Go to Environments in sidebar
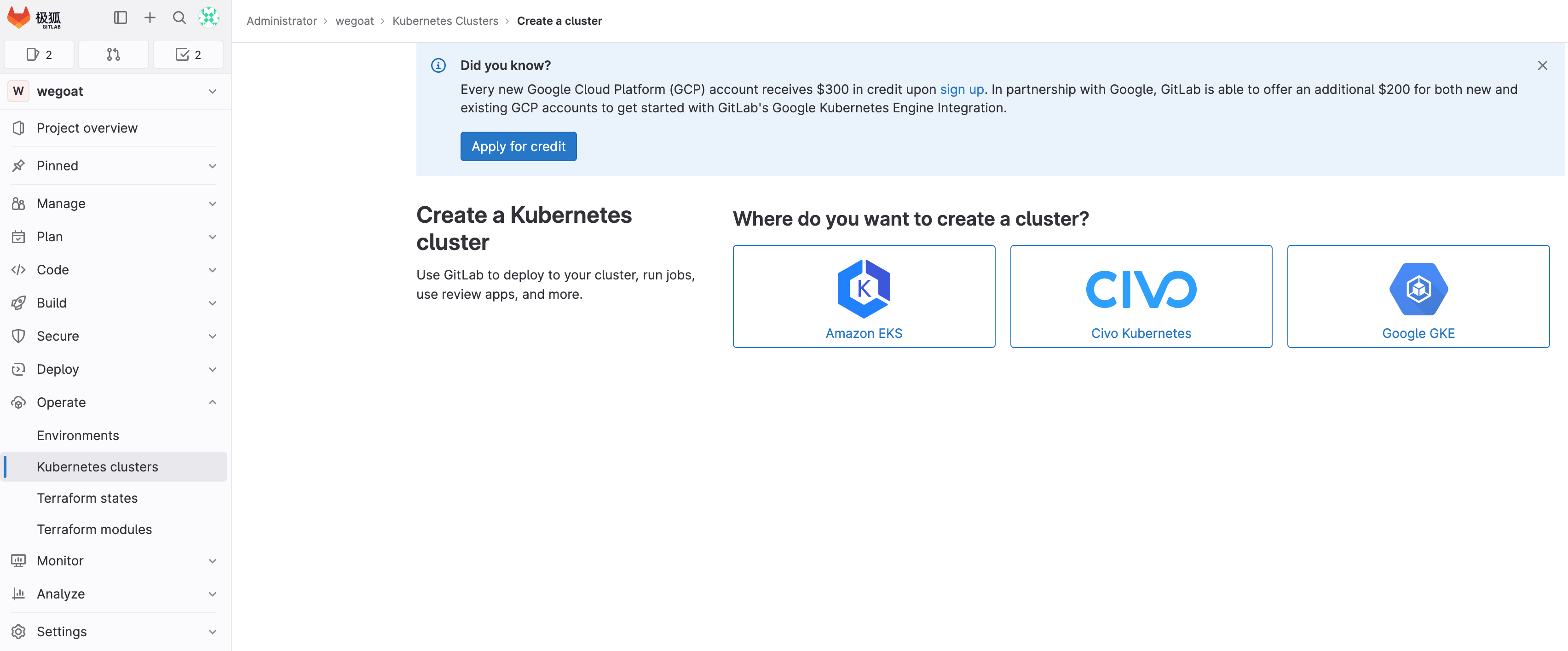This screenshot has width=1568, height=651. [x=78, y=436]
